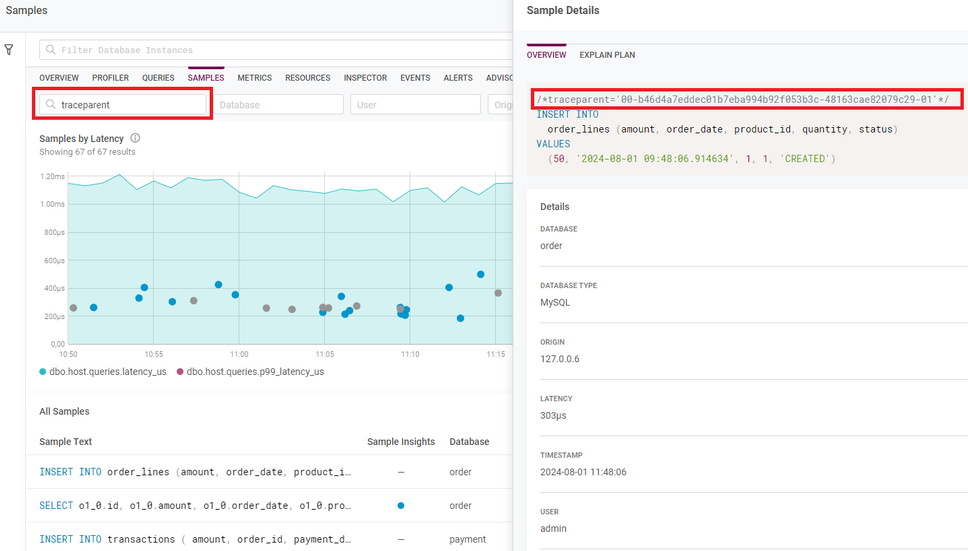Open the User filter dropdown
The width and height of the screenshot is (968, 551).
click(x=415, y=104)
